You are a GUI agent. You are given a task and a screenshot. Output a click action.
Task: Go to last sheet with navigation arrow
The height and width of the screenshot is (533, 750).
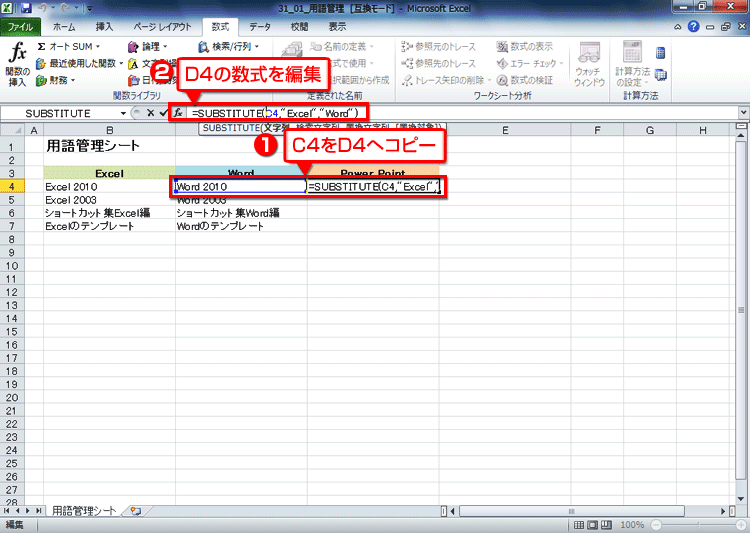click(x=38, y=511)
